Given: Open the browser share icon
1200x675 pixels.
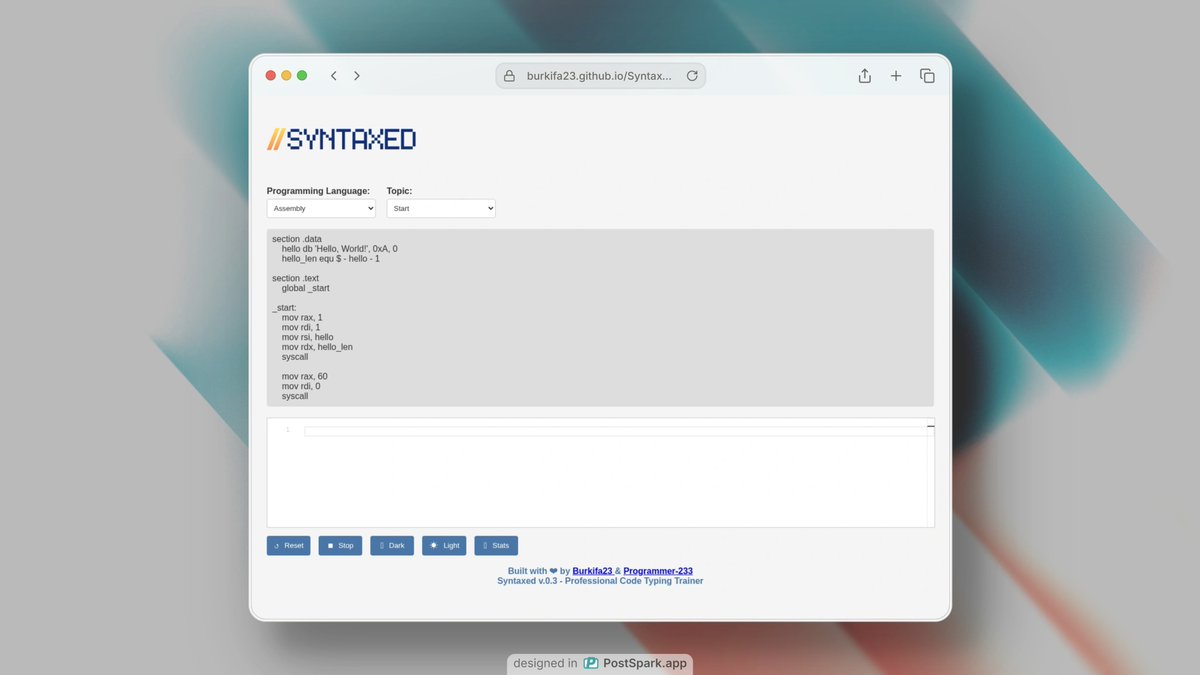Looking at the screenshot, I should pyautogui.click(x=865, y=76).
